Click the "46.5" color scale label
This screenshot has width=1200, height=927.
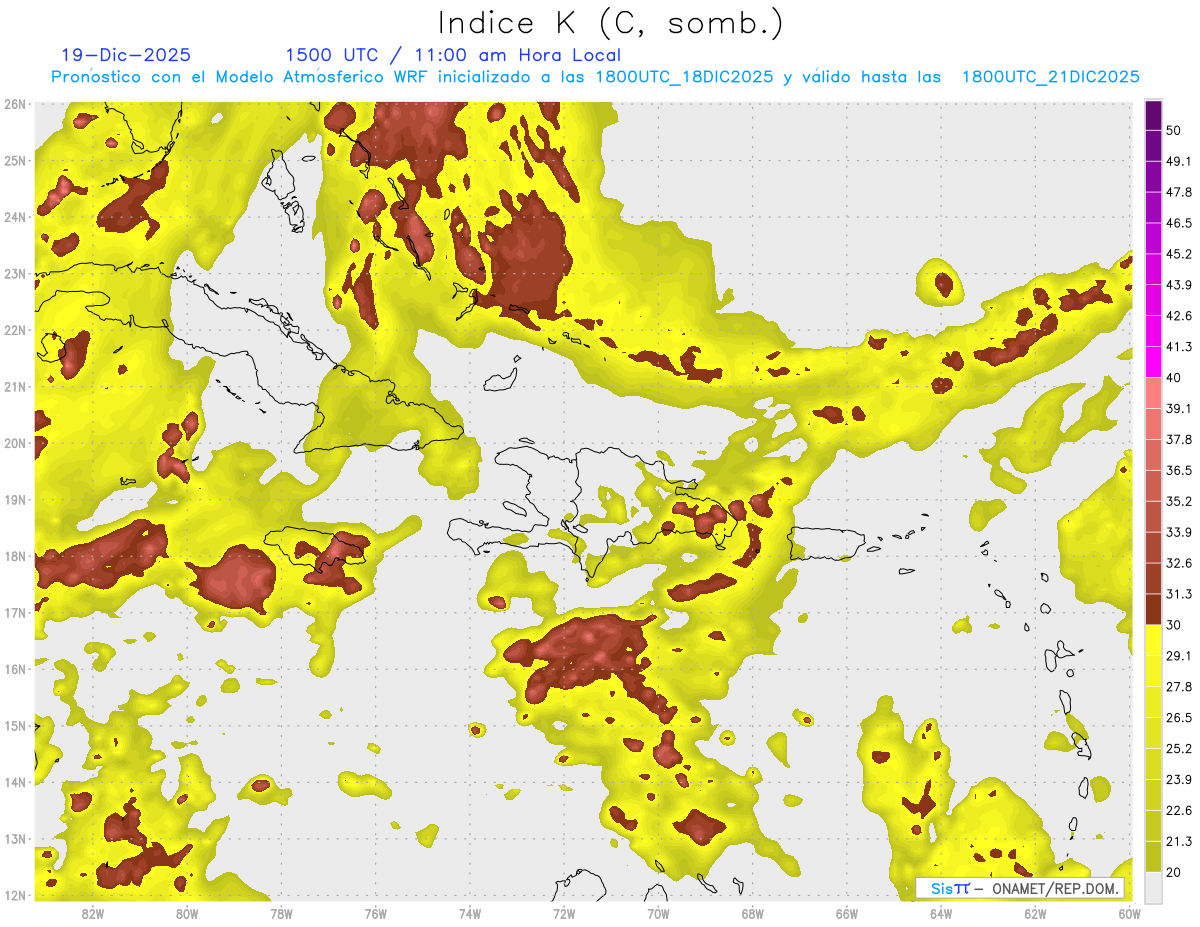click(1178, 223)
